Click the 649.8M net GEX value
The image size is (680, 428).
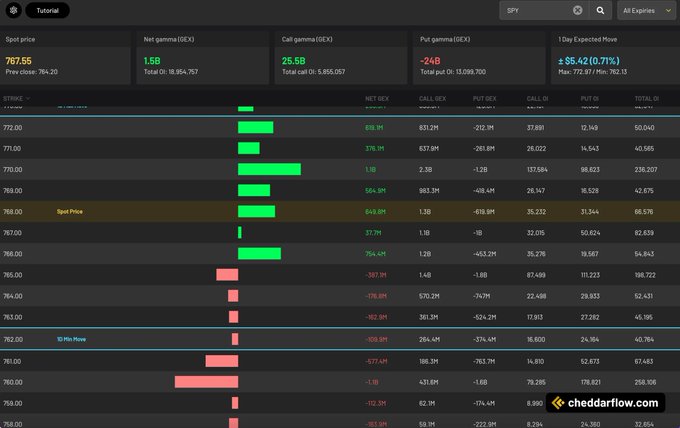(375, 212)
